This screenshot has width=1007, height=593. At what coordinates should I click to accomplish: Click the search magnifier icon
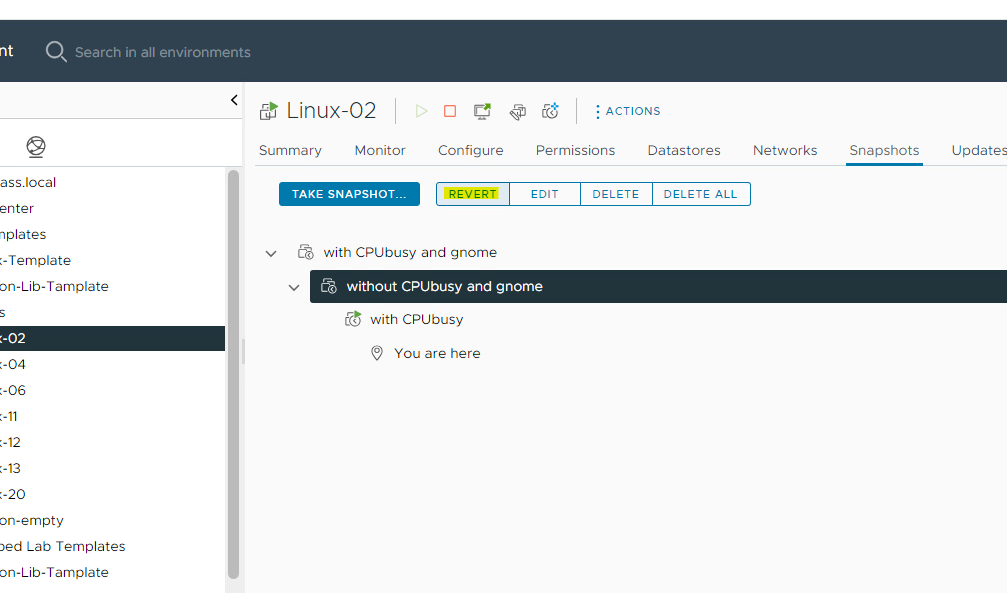click(x=56, y=52)
